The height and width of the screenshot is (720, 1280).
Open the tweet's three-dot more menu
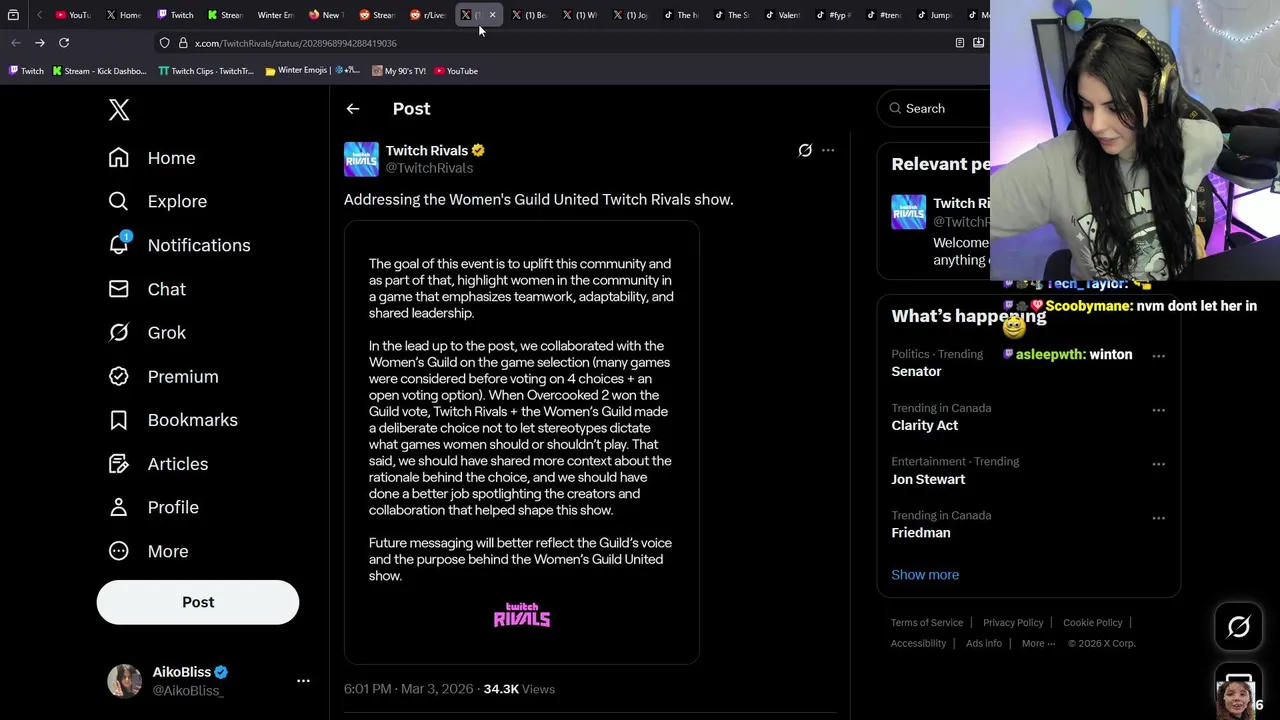(x=828, y=150)
